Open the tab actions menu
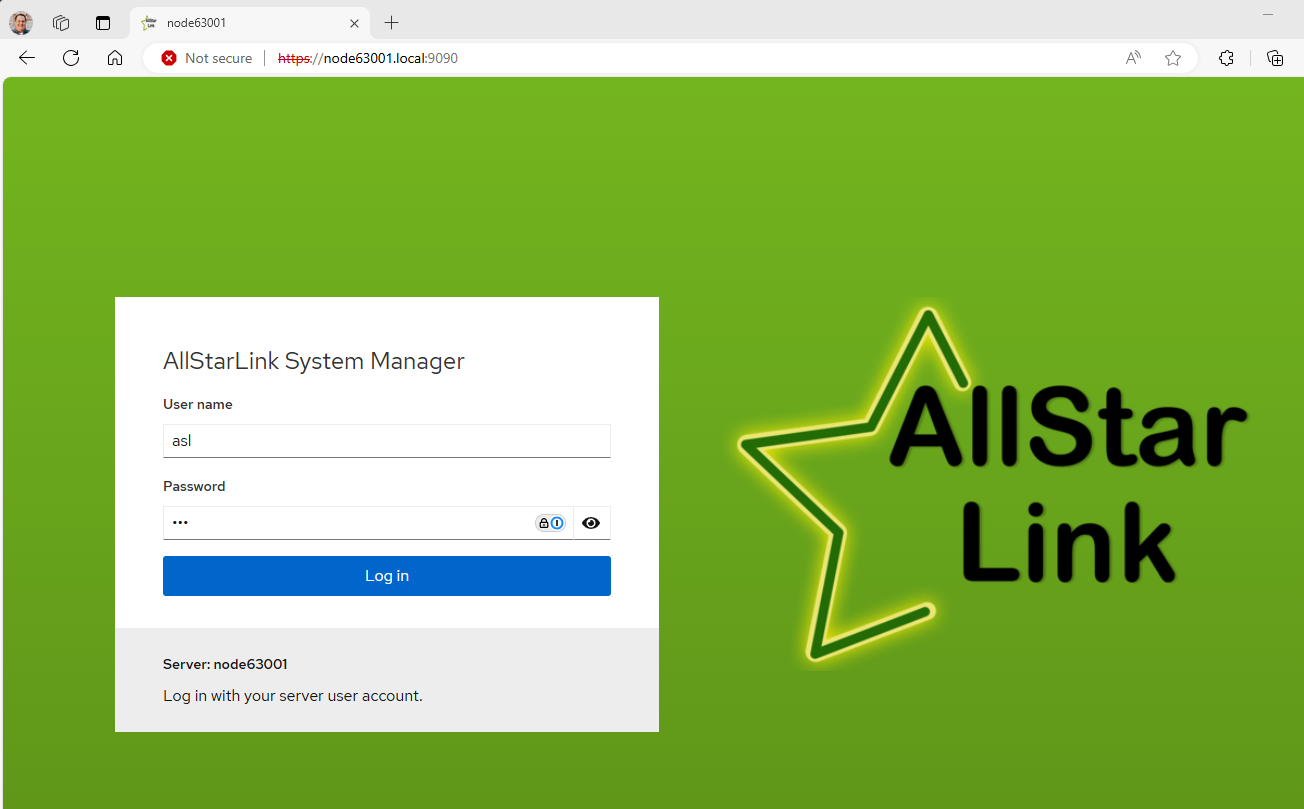Viewport: 1304px width, 809px height. [103, 23]
